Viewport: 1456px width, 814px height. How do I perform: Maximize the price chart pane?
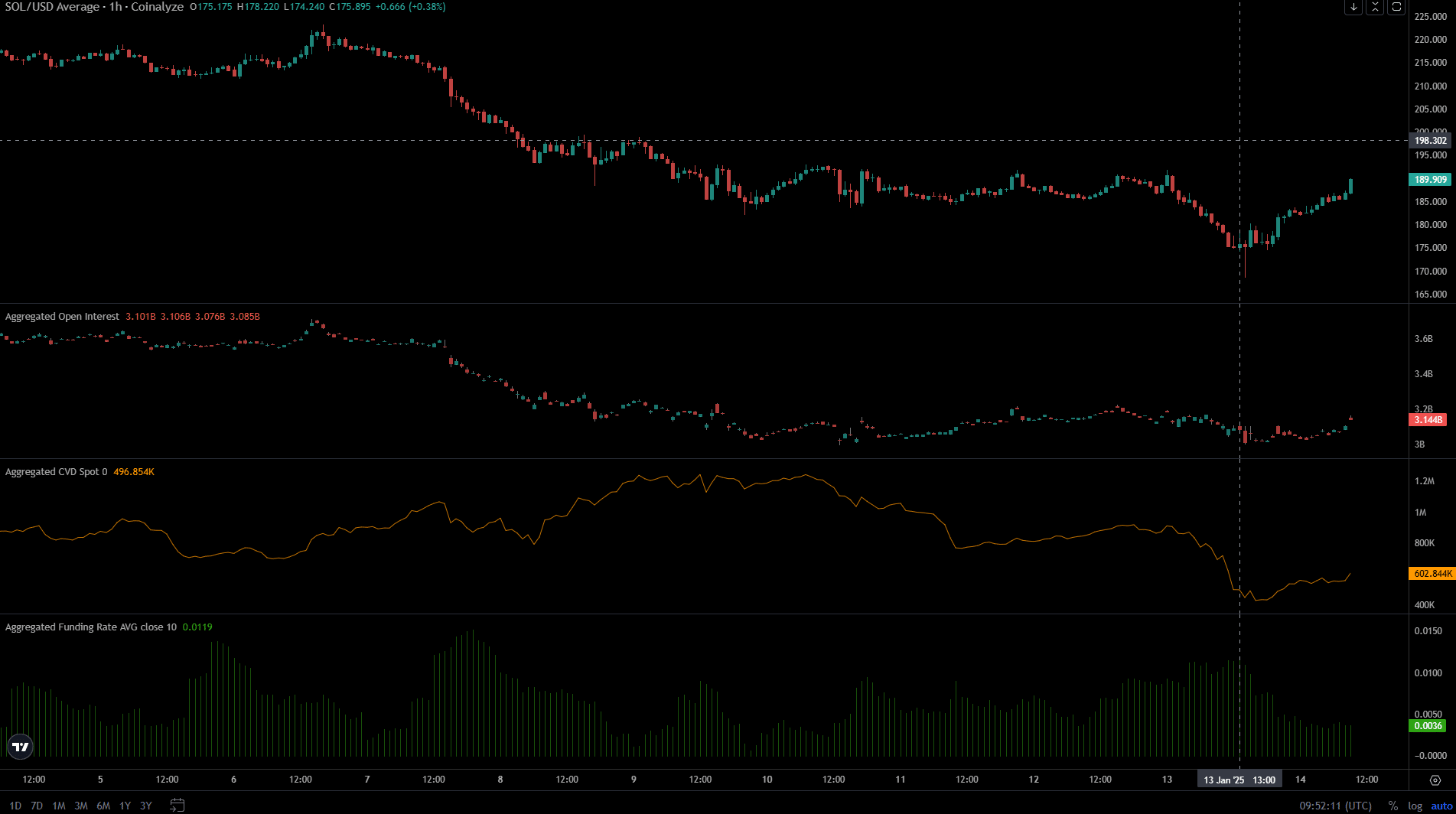[1396, 7]
